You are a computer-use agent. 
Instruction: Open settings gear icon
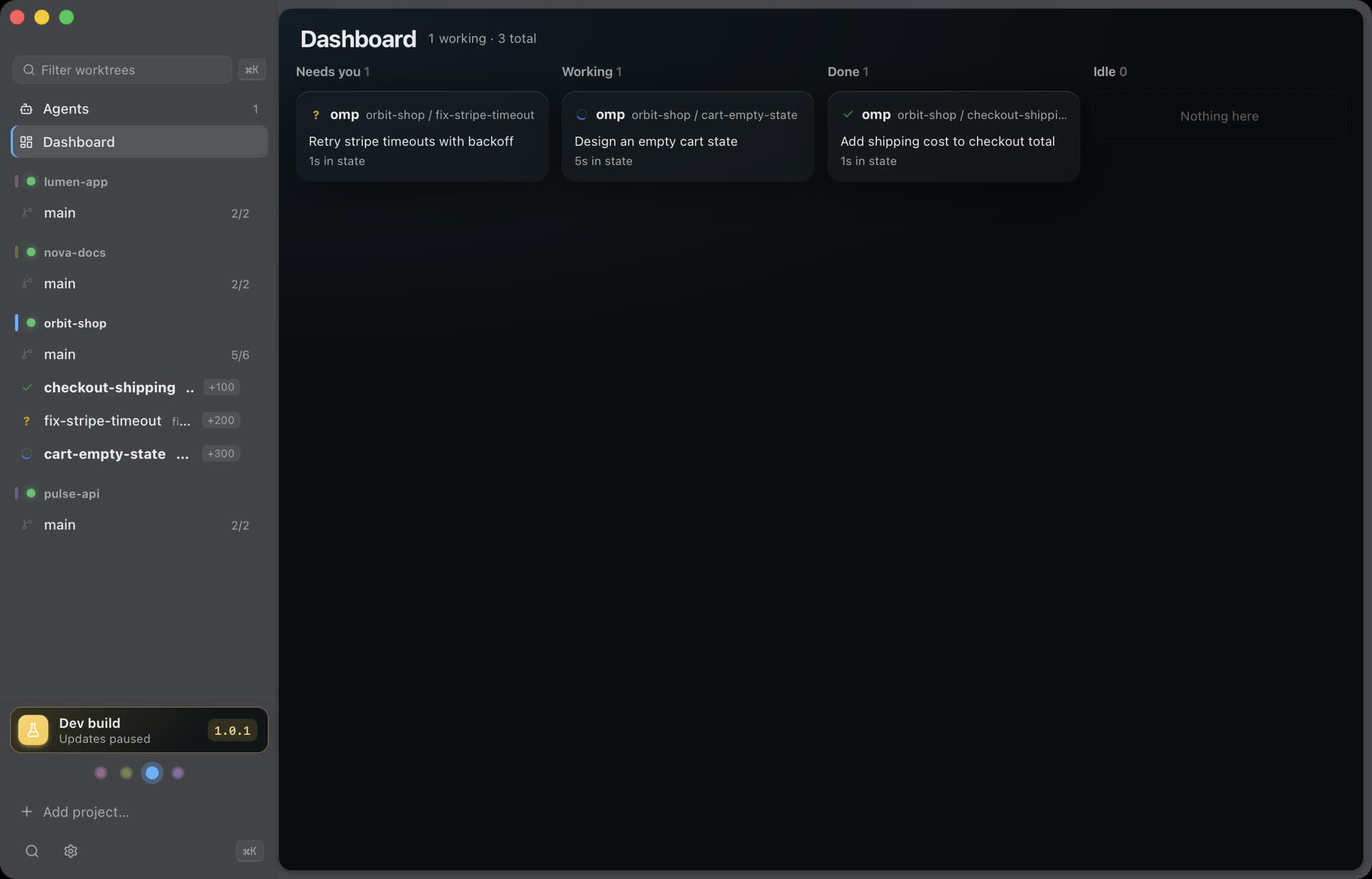(71, 851)
